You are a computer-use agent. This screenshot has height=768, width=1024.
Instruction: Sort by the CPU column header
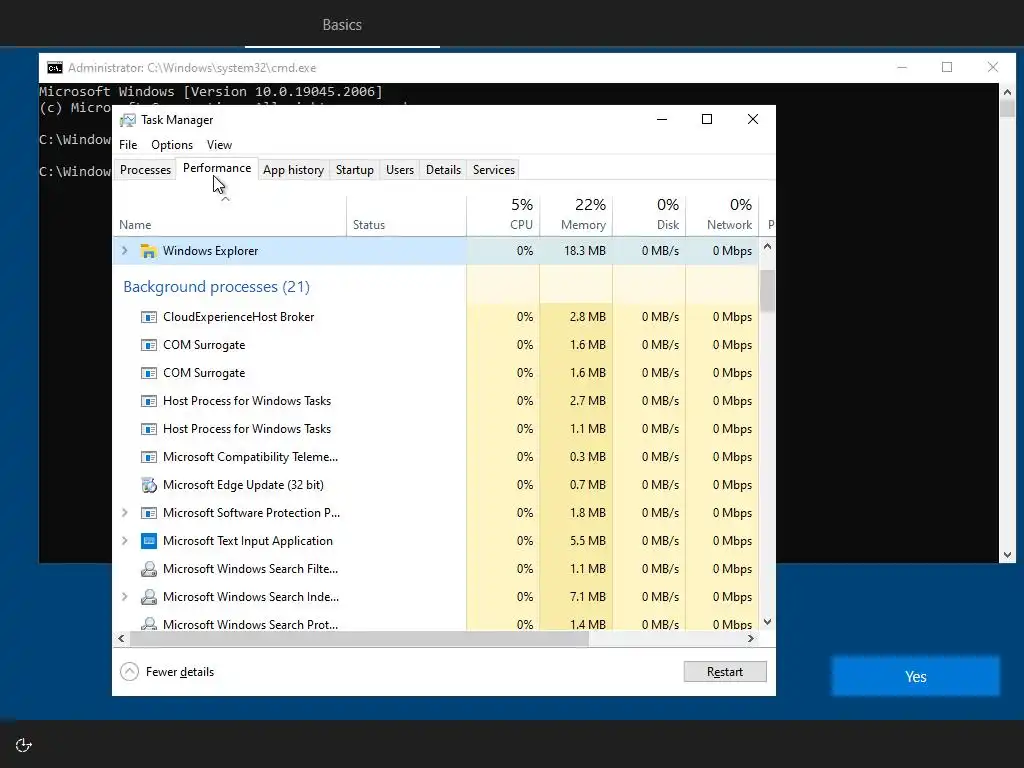(503, 216)
